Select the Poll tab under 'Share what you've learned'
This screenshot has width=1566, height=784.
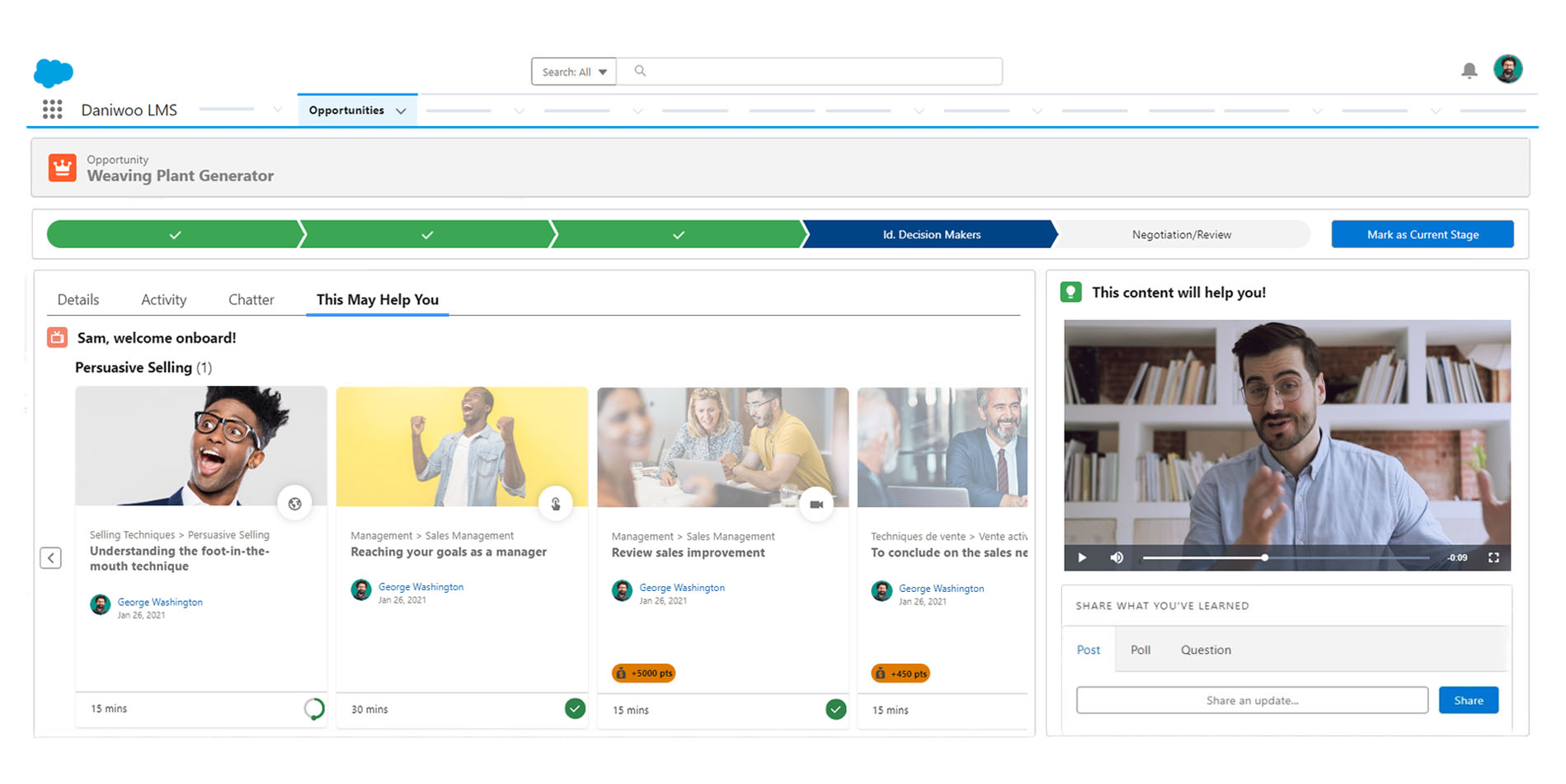pos(1140,650)
